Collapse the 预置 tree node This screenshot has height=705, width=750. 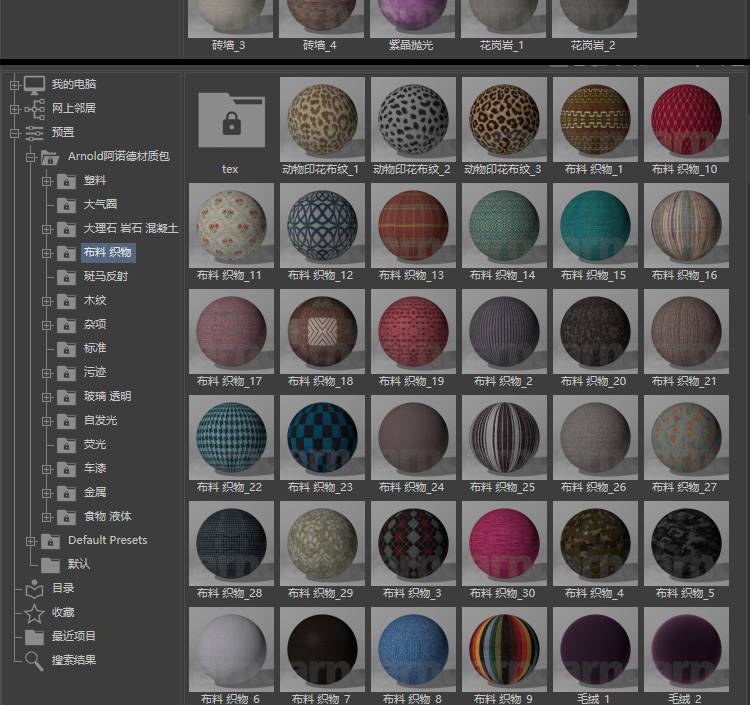pos(14,133)
